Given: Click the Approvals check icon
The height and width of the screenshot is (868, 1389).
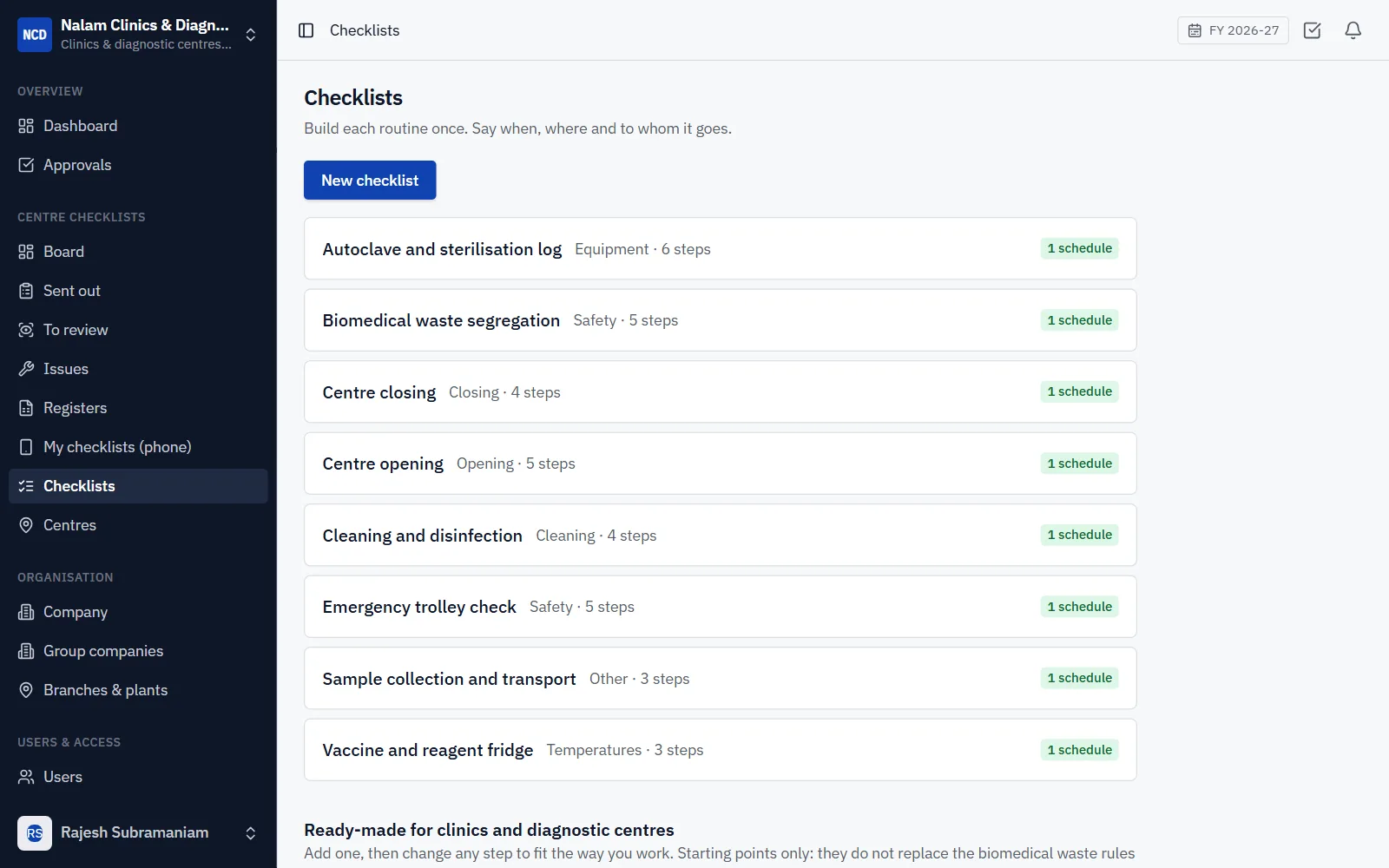Looking at the screenshot, I should pos(26,165).
